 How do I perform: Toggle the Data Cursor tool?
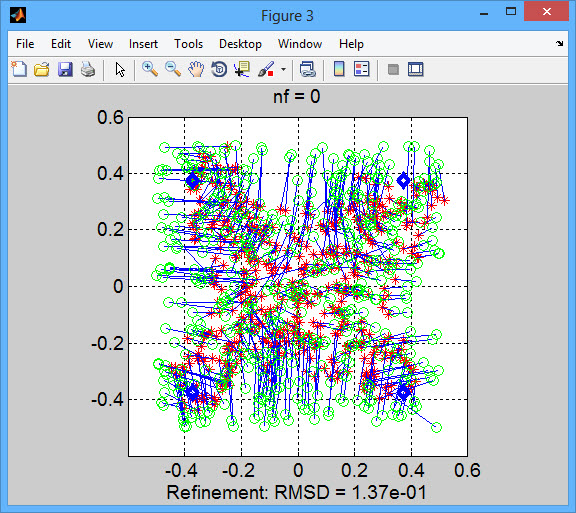(x=242, y=69)
